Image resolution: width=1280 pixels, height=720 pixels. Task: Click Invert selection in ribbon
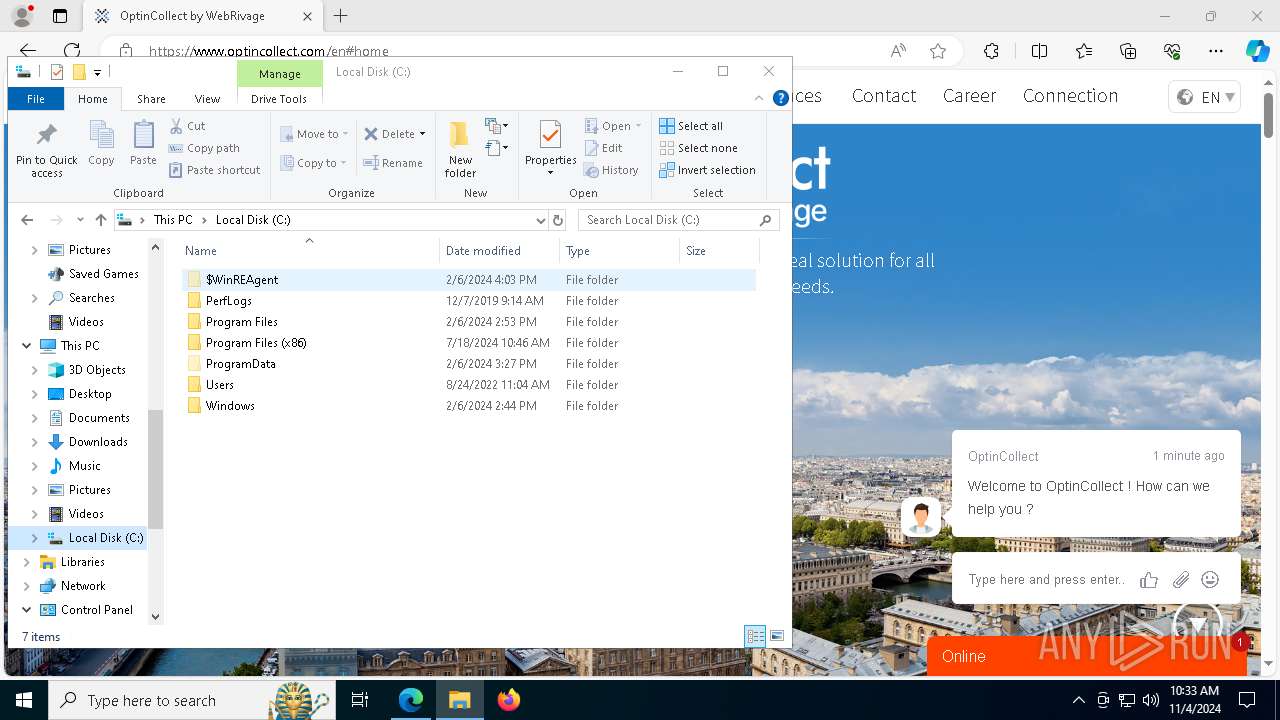(x=707, y=170)
